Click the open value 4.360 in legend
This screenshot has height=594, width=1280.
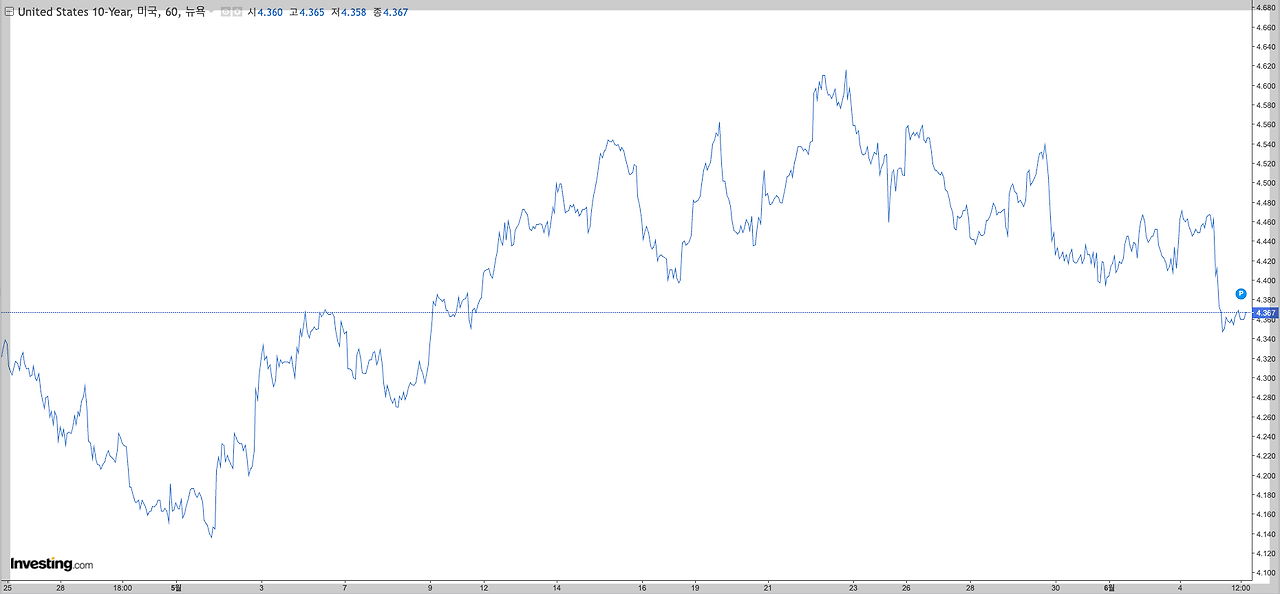(x=270, y=12)
